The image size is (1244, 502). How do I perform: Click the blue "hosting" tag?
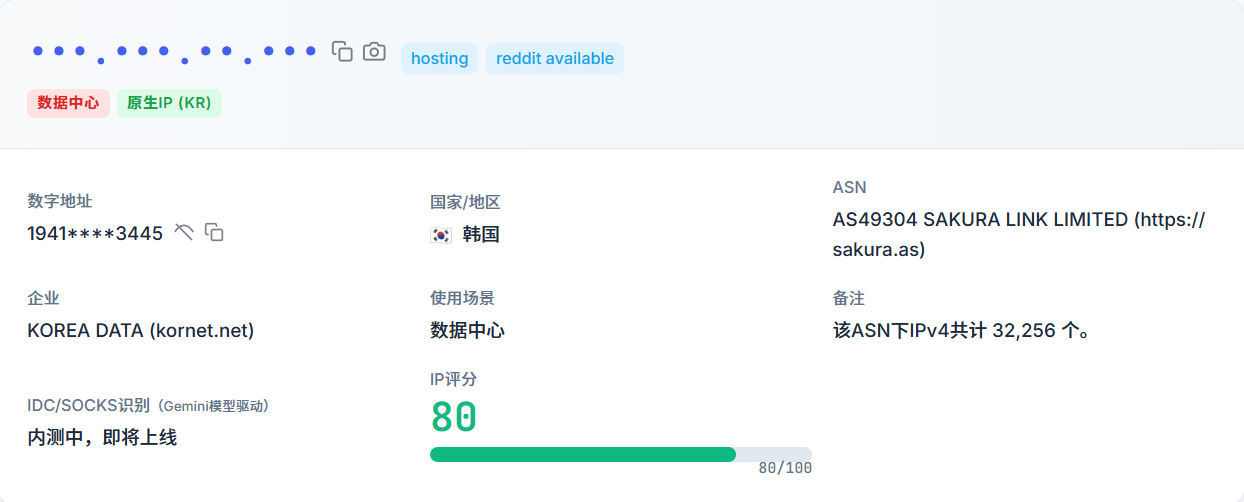[439, 58]
